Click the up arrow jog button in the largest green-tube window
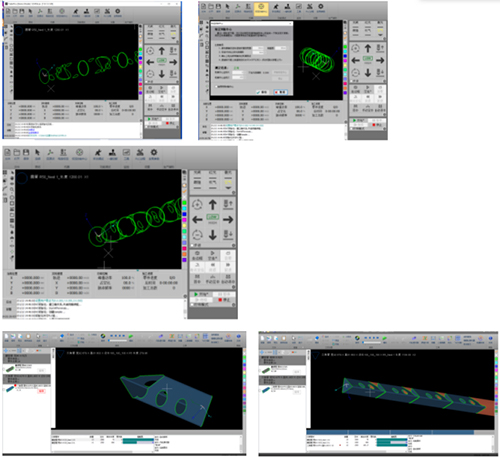 point(213,204)
